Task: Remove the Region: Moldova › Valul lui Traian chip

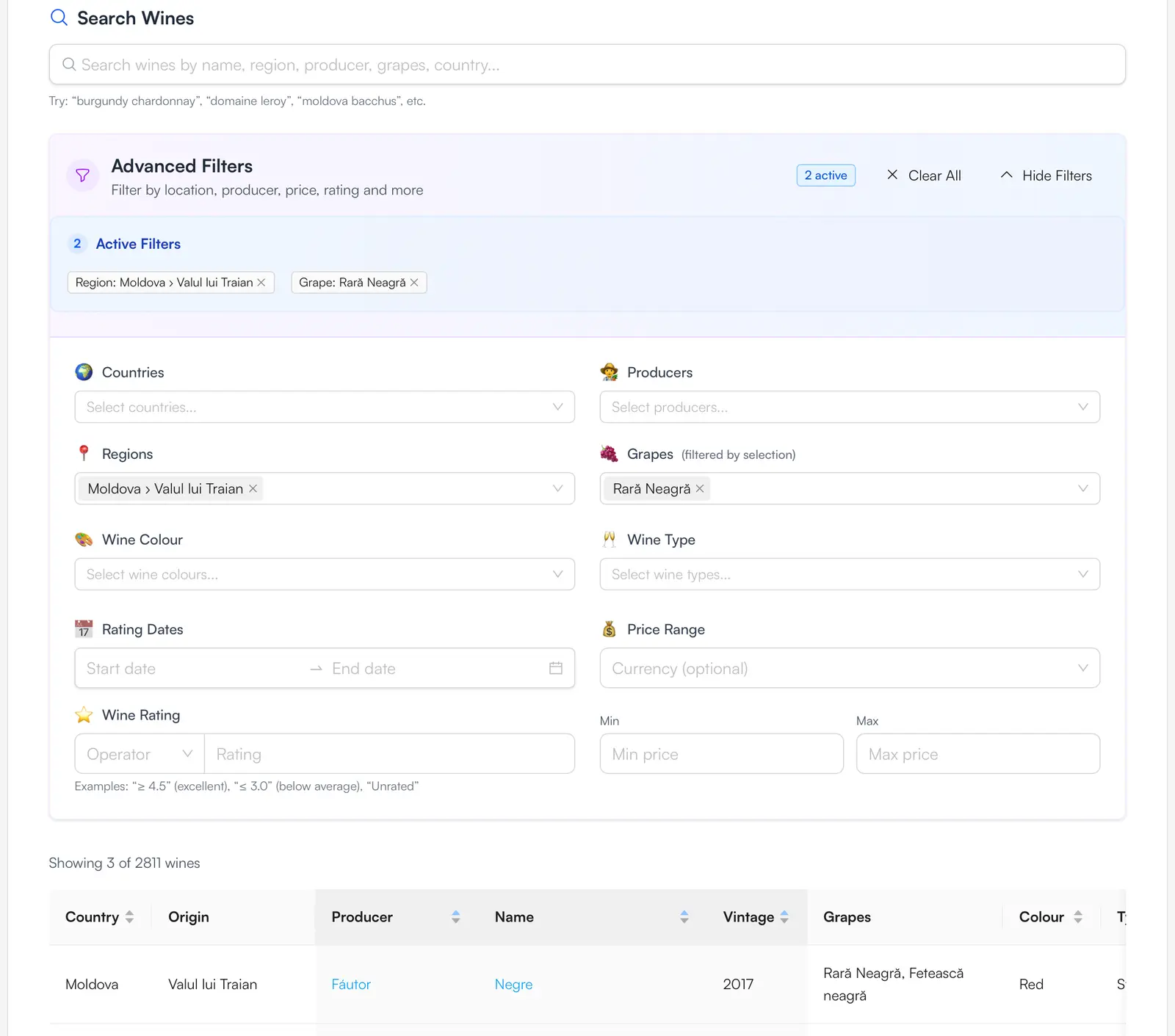Action: 261,283
